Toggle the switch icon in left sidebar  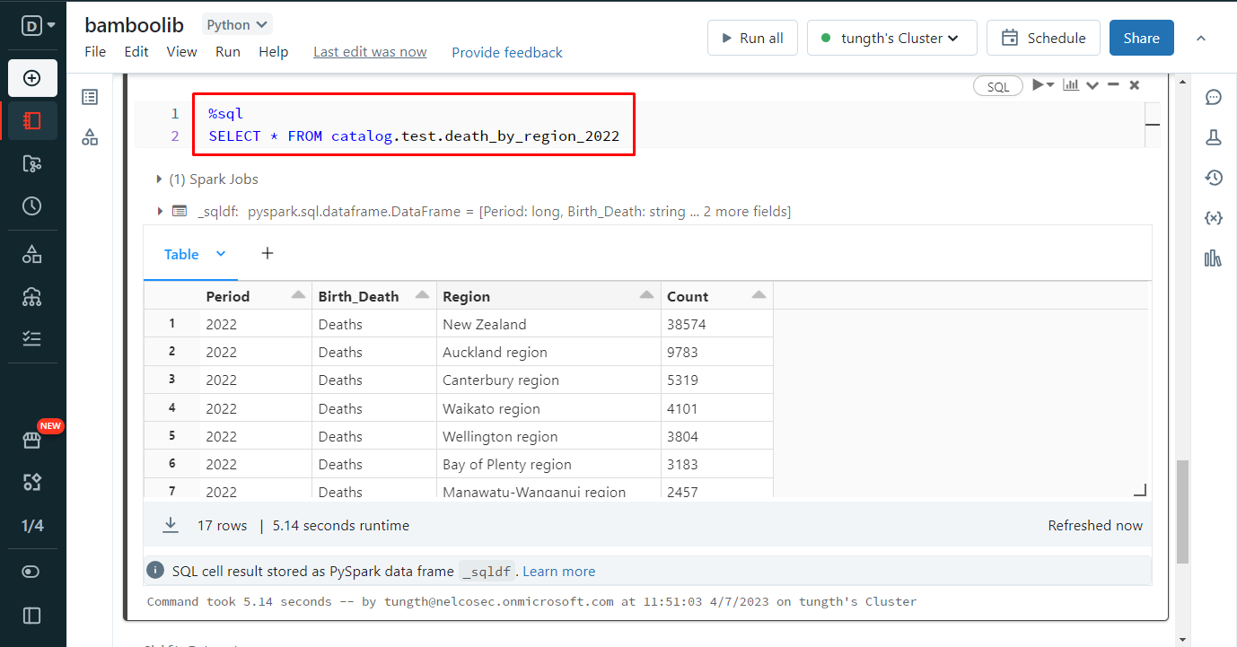click(32, 571)
